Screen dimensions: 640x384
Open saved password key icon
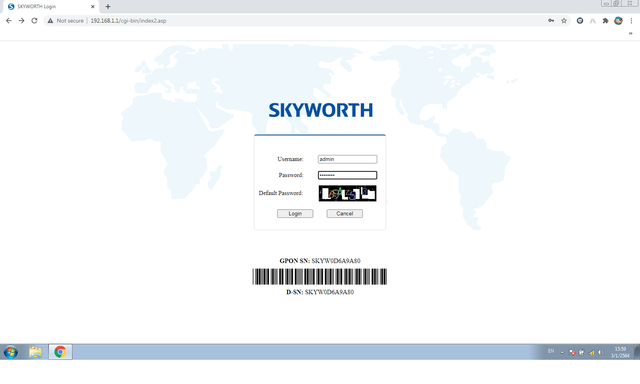[551, 20]
